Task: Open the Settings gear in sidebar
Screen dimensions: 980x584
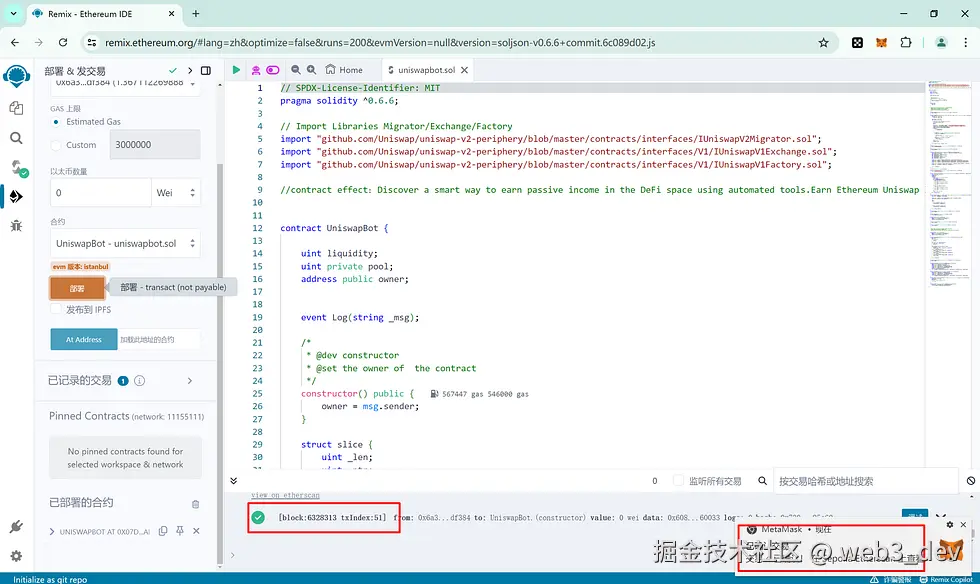Action: tap(16, 556)
